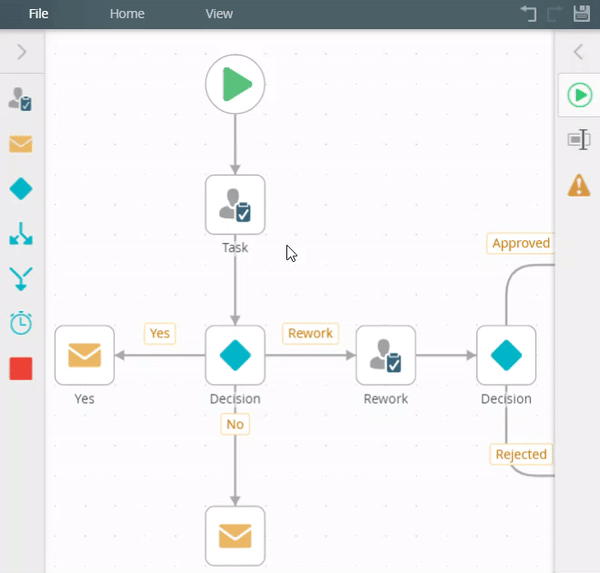
Task: Click the 'Rework' caption under task node
Action: point(386,399)
